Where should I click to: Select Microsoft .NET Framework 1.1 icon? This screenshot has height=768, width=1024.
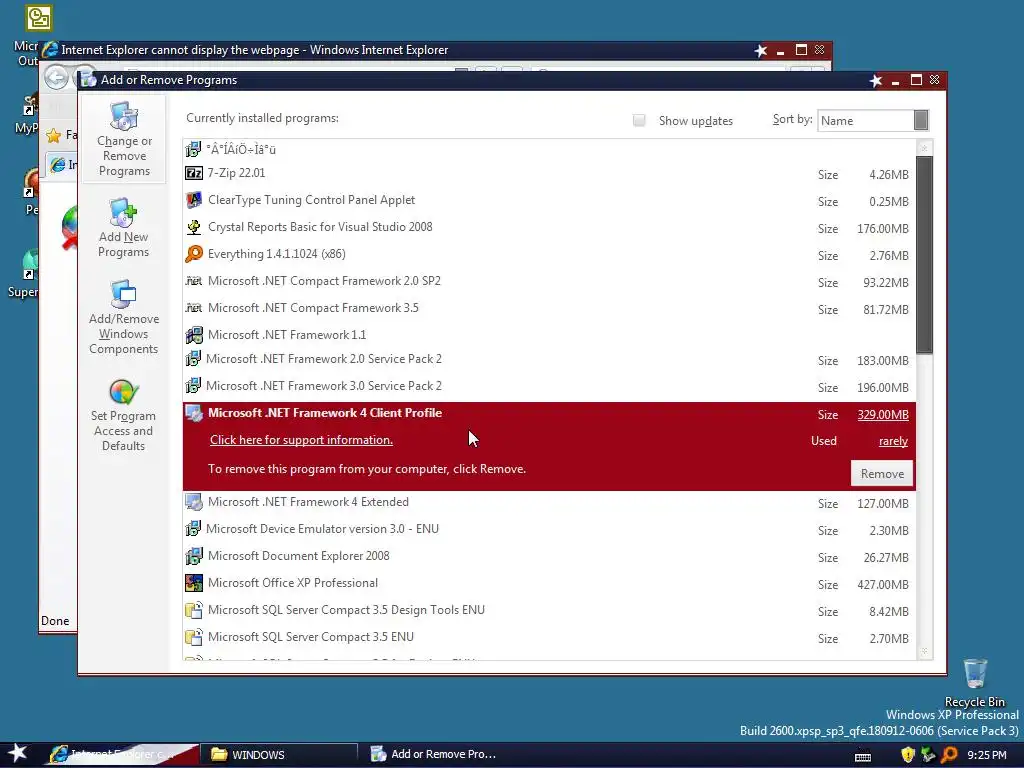click(x=194, y=335)
